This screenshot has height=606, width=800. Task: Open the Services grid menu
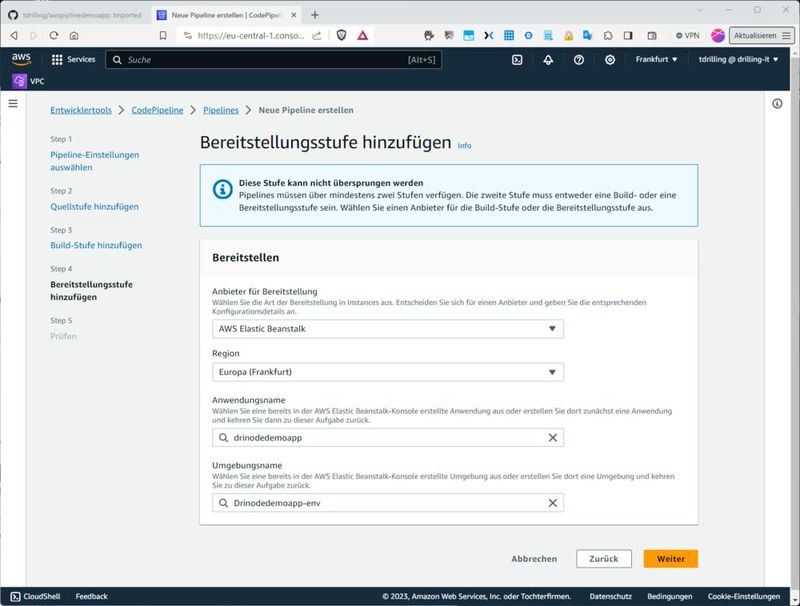[x=73, y=60]
